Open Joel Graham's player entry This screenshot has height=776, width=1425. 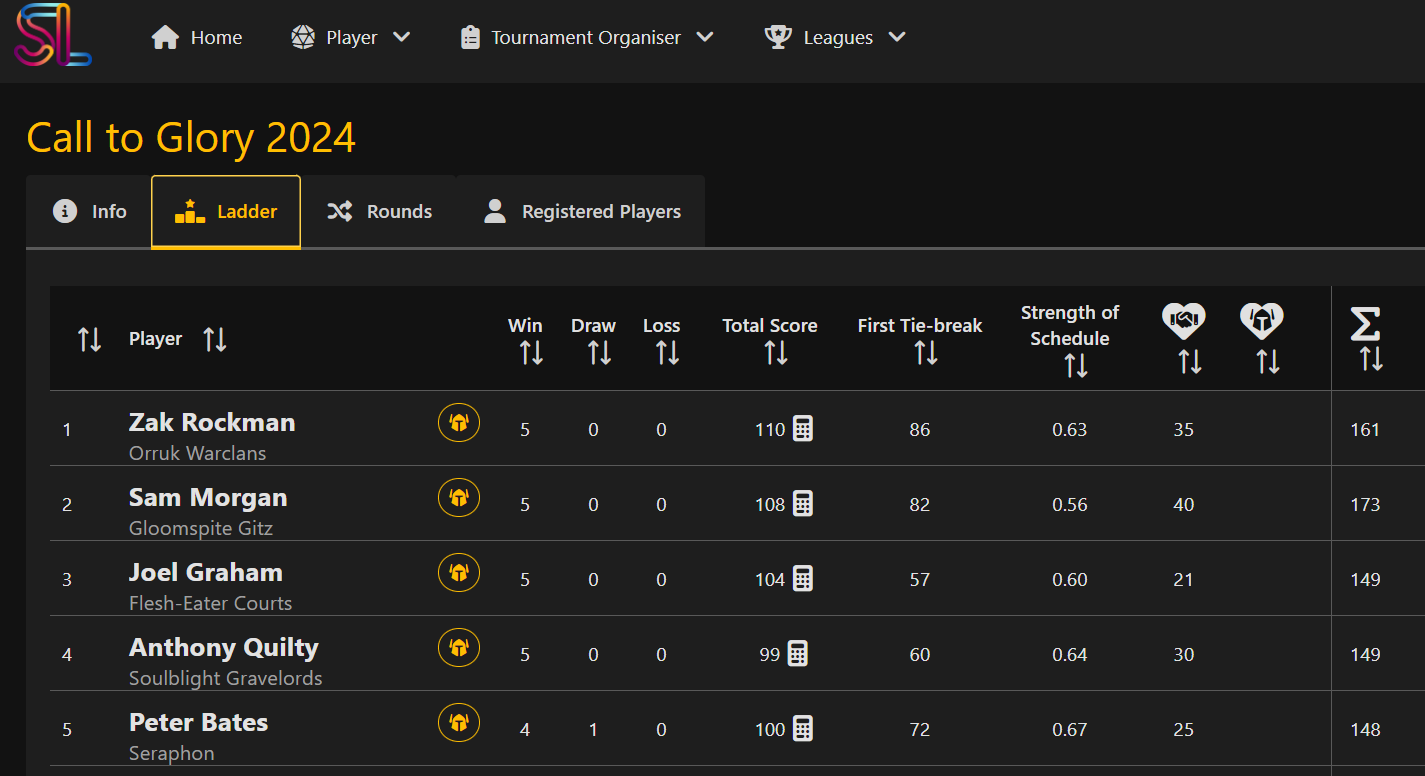point(206,573)
